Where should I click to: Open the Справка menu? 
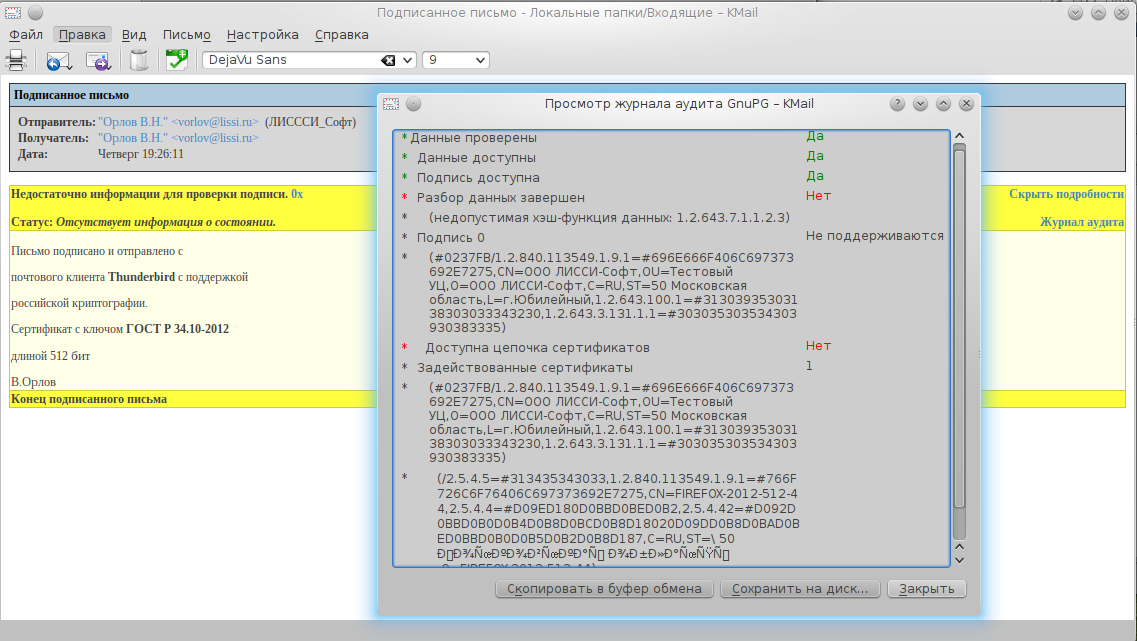[x=342, y=35]
